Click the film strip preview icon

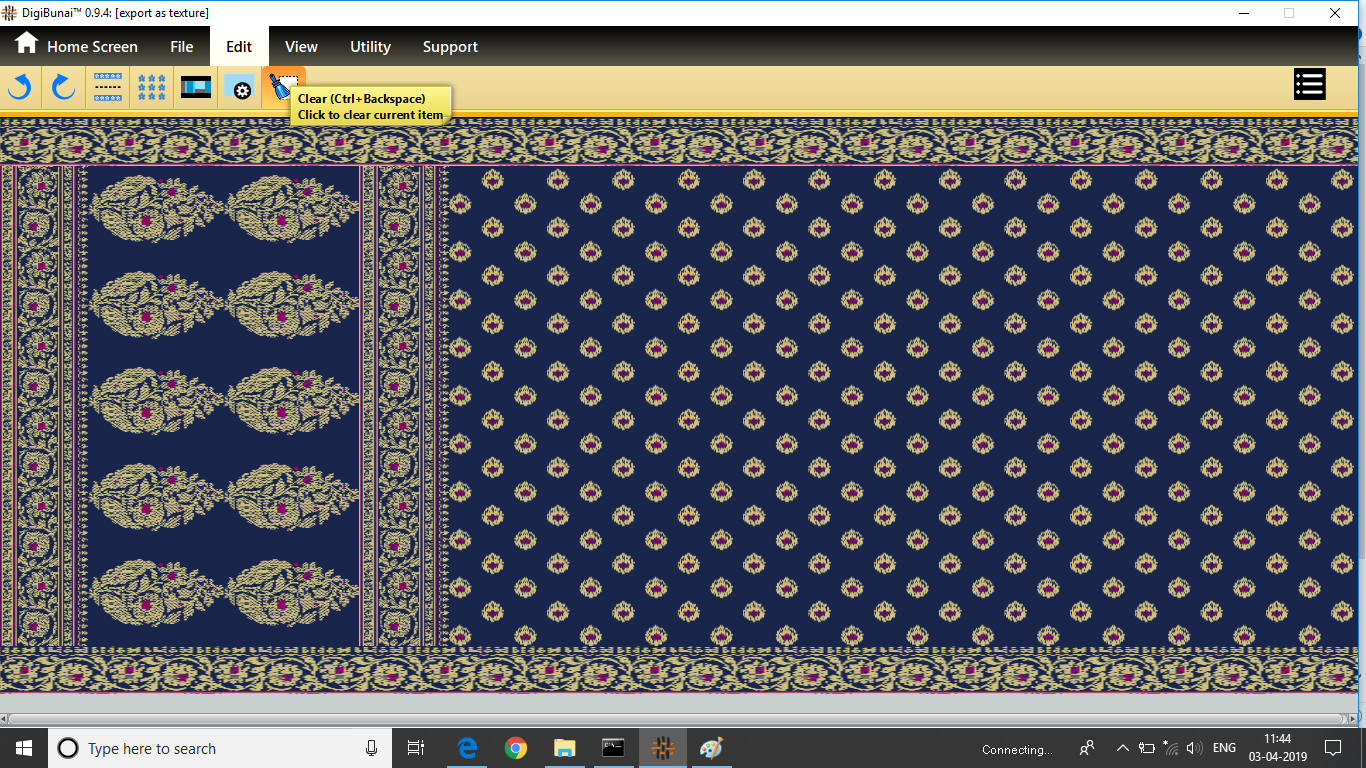pos(196,88)
